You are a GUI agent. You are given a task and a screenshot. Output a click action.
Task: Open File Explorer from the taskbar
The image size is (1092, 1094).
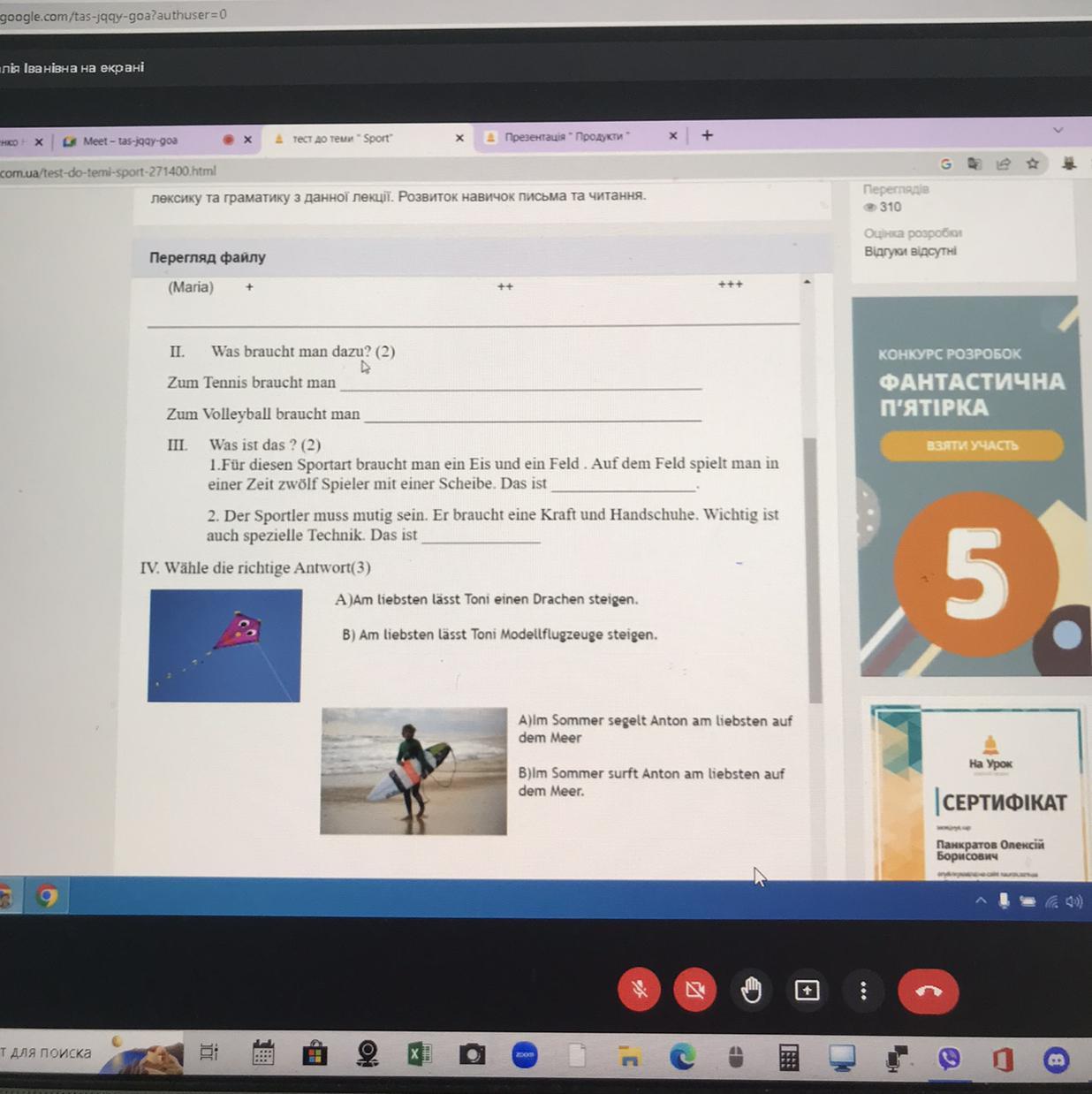(629, 1056)
